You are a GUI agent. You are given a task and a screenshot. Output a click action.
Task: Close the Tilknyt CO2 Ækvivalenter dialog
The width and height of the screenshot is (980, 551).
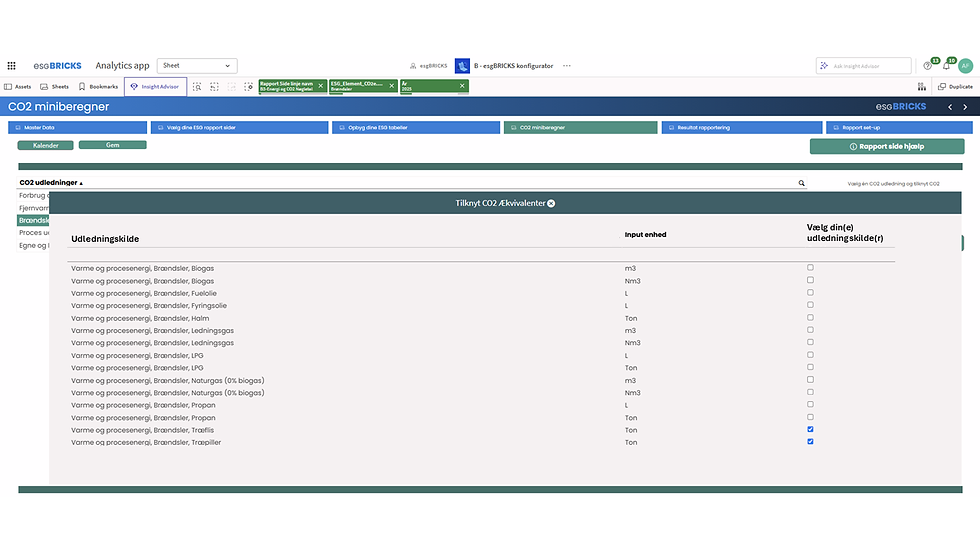point(551,203)
